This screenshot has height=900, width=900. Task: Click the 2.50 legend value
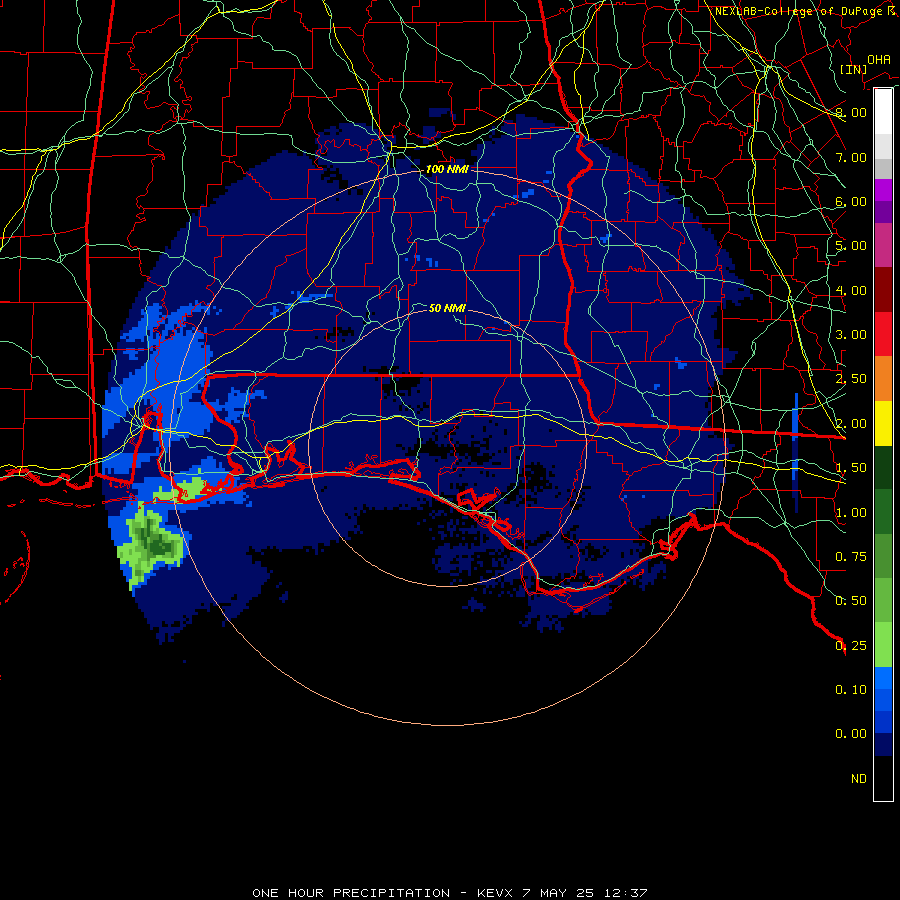pyautogui.click(x=851, y=379)
